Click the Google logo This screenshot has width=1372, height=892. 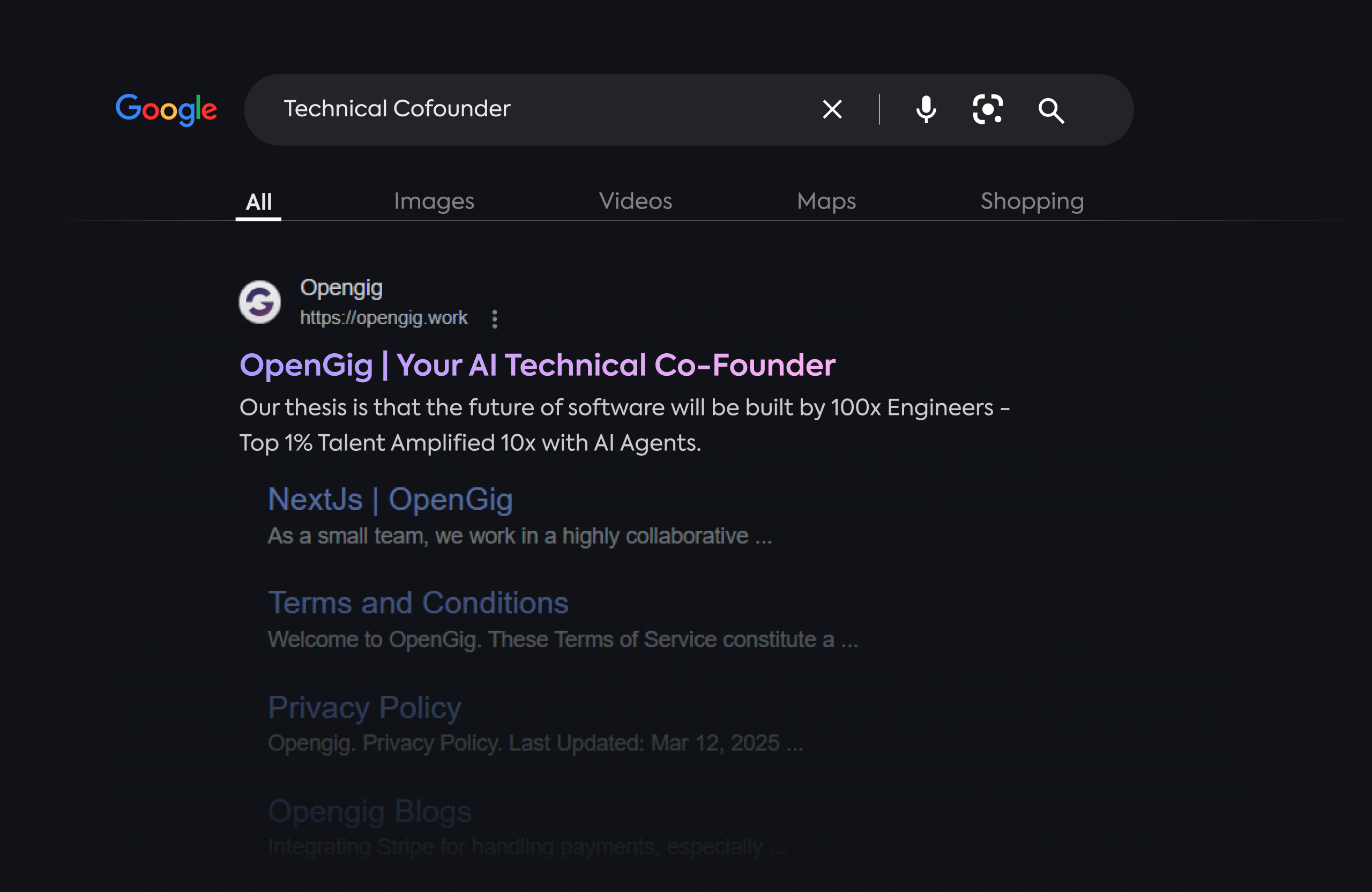tap(166, 109)
